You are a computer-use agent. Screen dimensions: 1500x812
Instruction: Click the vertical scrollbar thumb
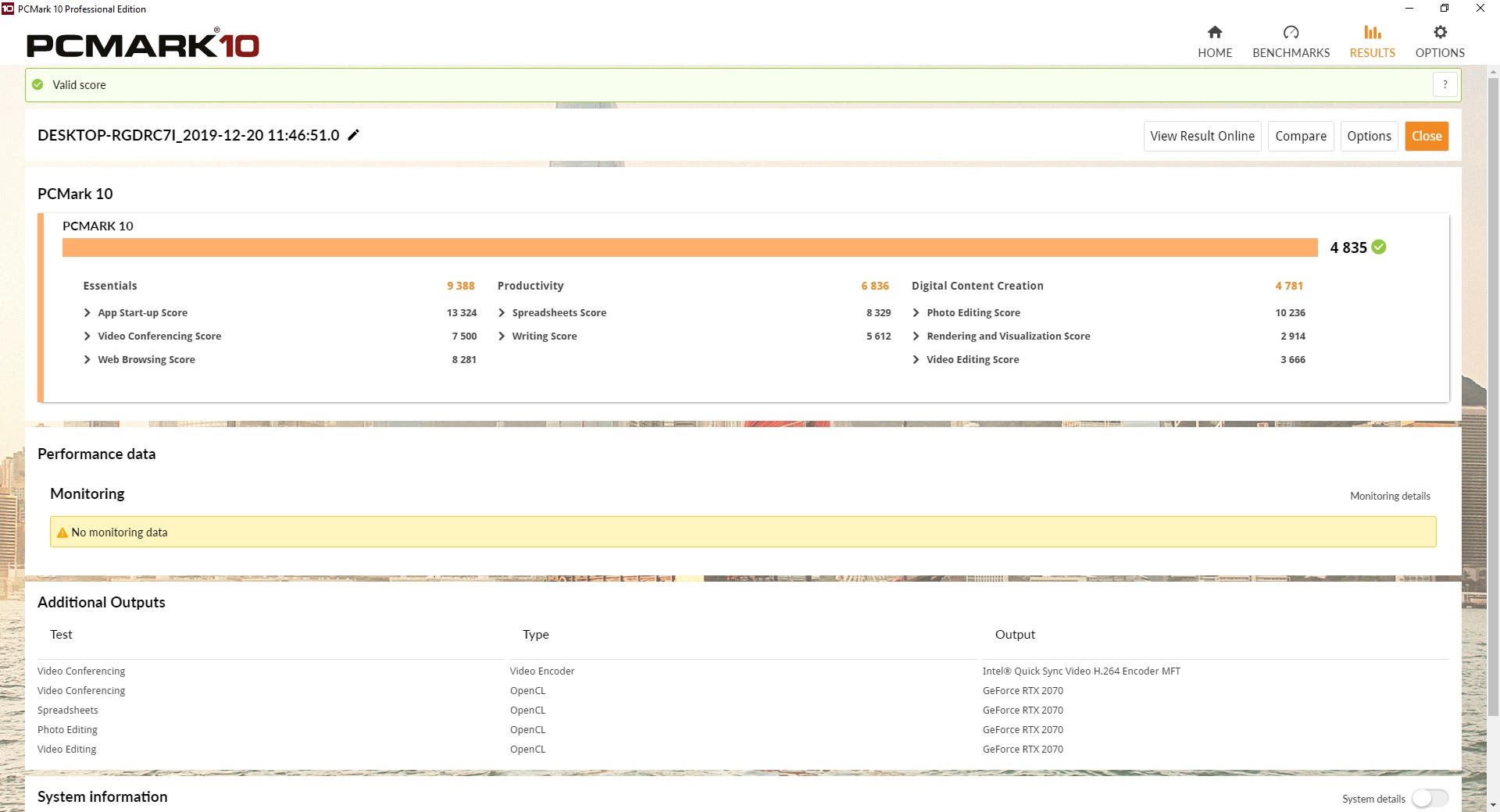pos(1493,397)
